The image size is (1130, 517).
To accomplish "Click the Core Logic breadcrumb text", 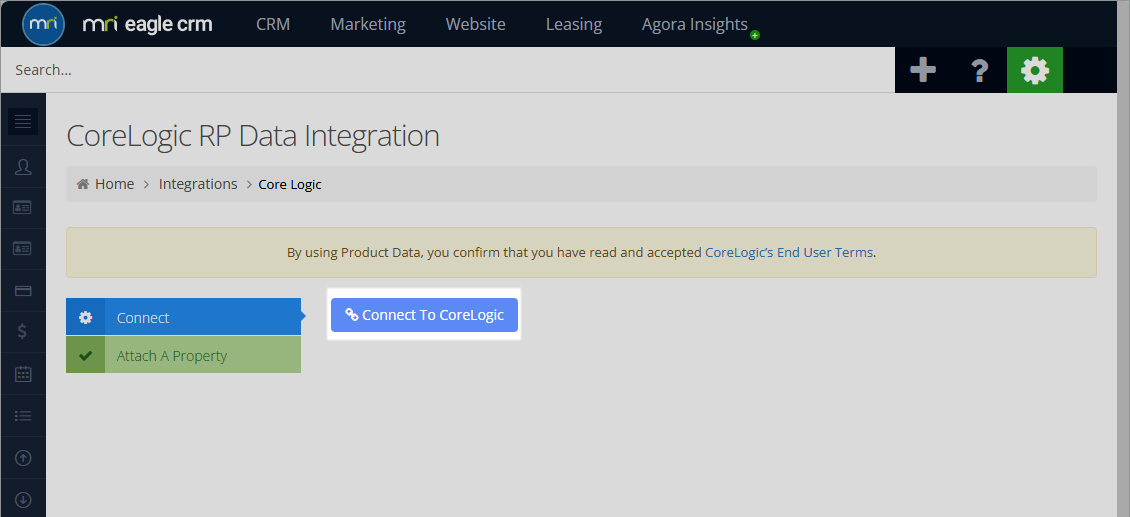I will (x=290, y=185).
